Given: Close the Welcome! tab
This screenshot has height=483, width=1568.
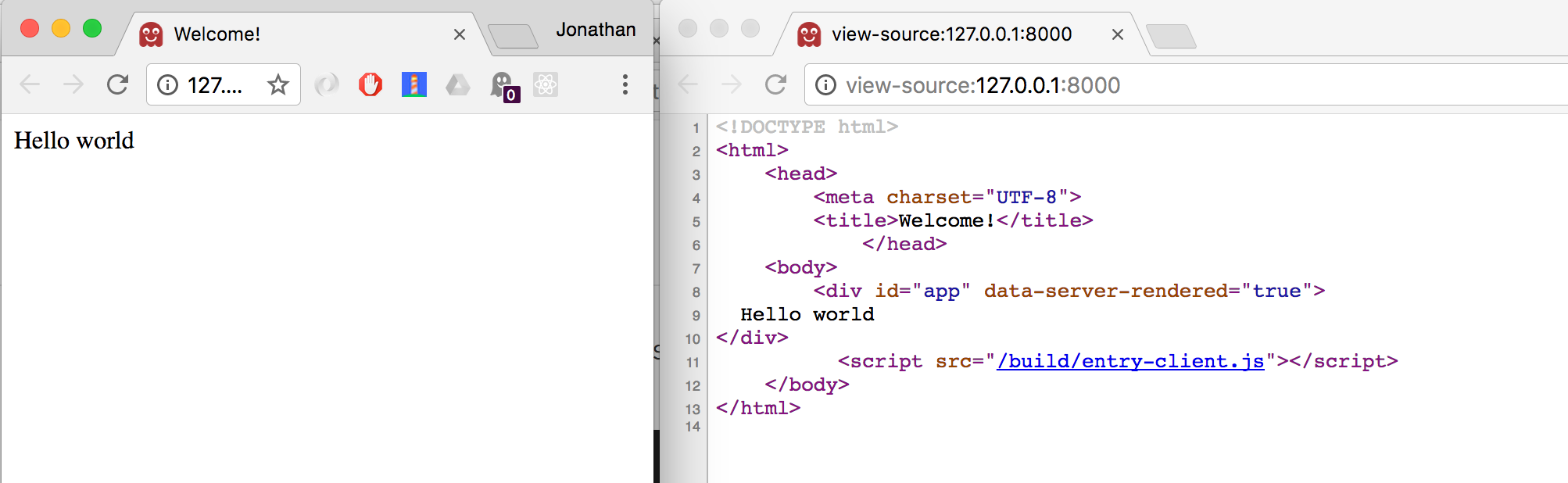Looking at the screenshot, I should click(x=460, y=34).
